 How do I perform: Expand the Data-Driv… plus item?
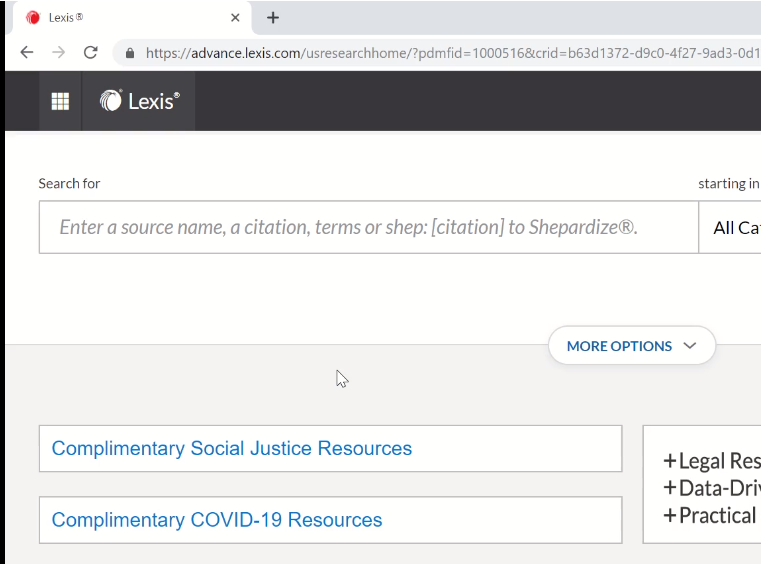[711, 488]
